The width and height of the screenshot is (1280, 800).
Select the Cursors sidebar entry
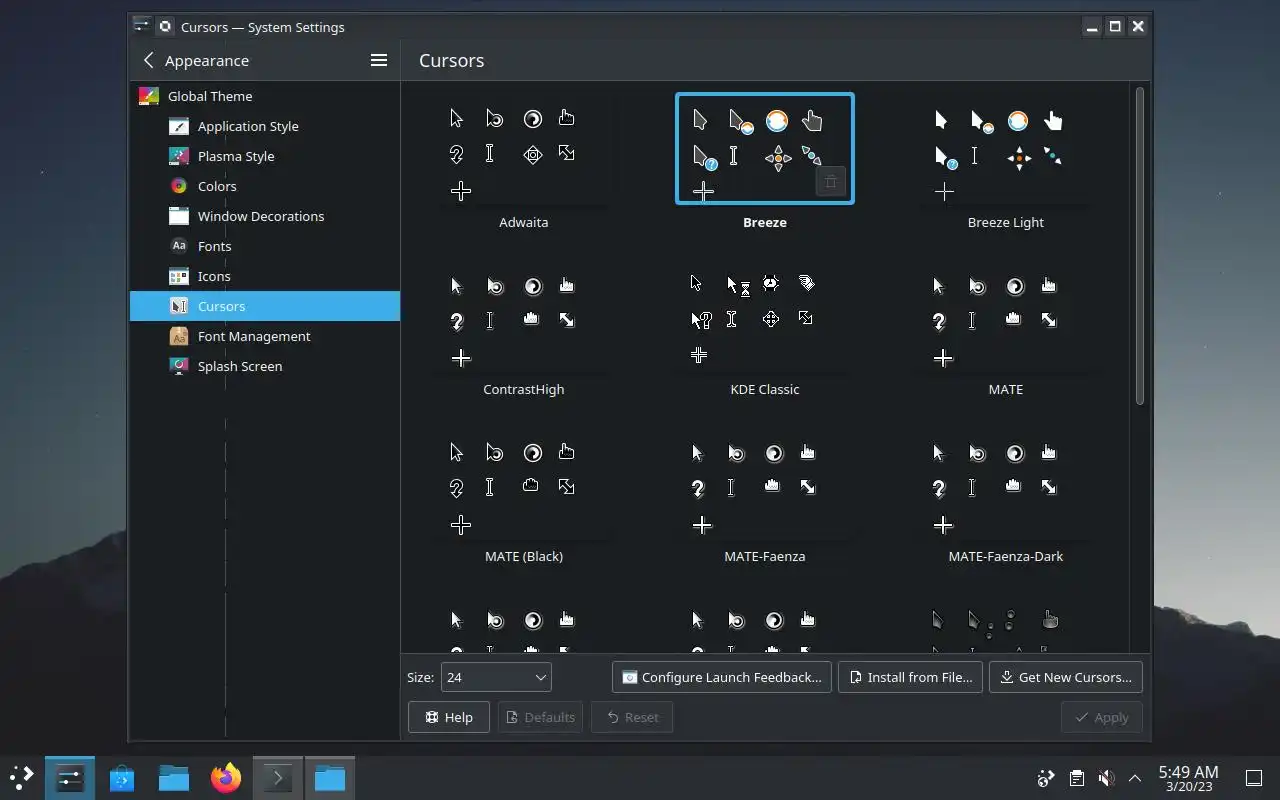(x=265, y=306)
